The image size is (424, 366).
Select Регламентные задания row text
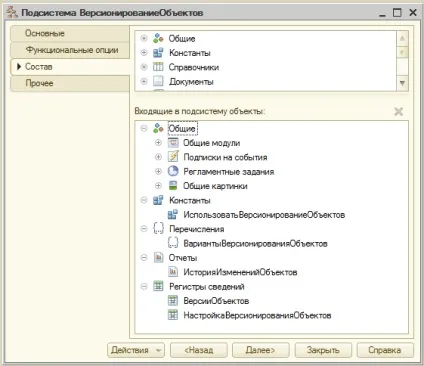pos(229,172)
